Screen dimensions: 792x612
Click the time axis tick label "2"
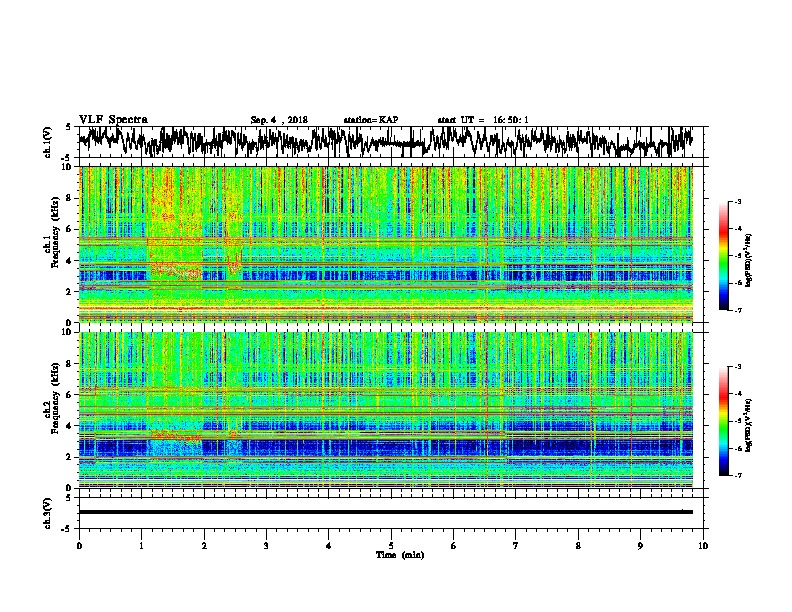[x=204, y=545]
